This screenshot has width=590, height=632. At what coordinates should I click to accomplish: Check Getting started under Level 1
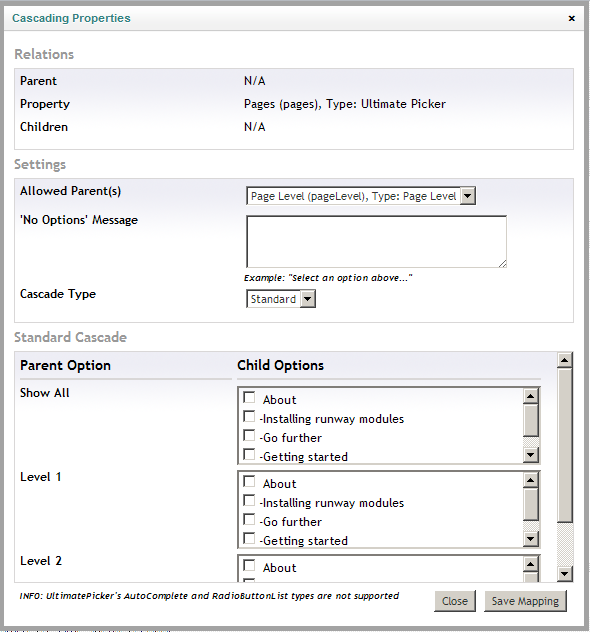coord(249,538)
